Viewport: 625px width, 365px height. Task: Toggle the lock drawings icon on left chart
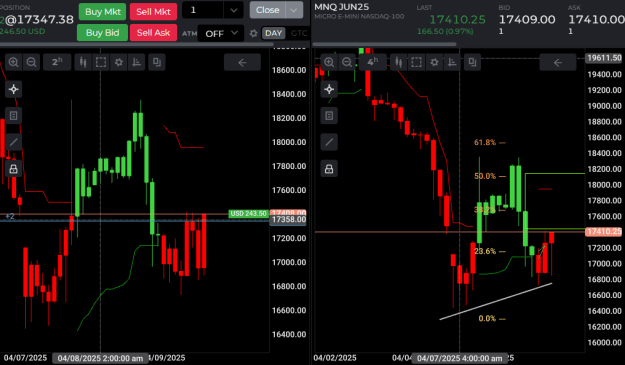[x=14, y=169]
